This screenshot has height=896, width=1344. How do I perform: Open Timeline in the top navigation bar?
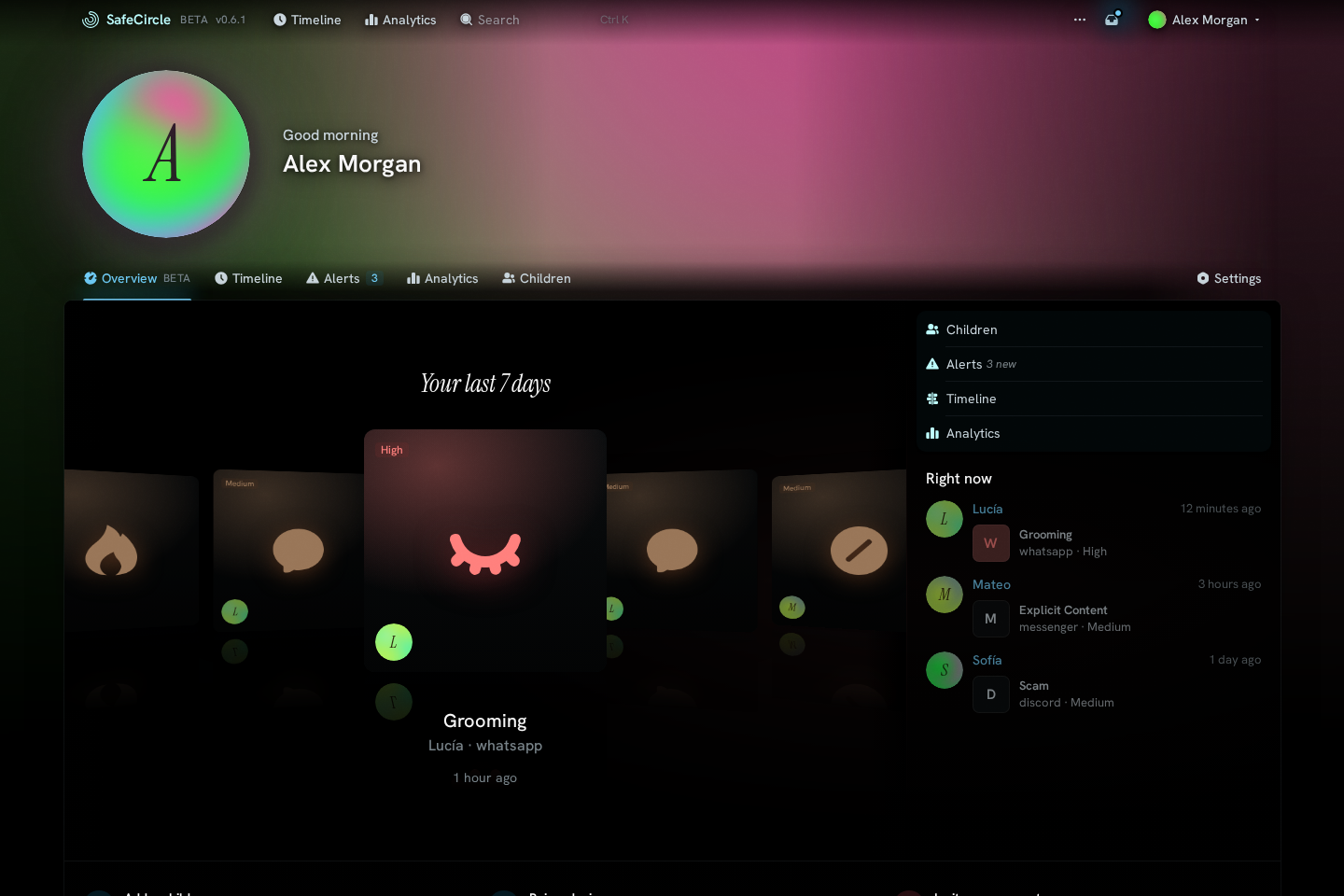[307, 20]
